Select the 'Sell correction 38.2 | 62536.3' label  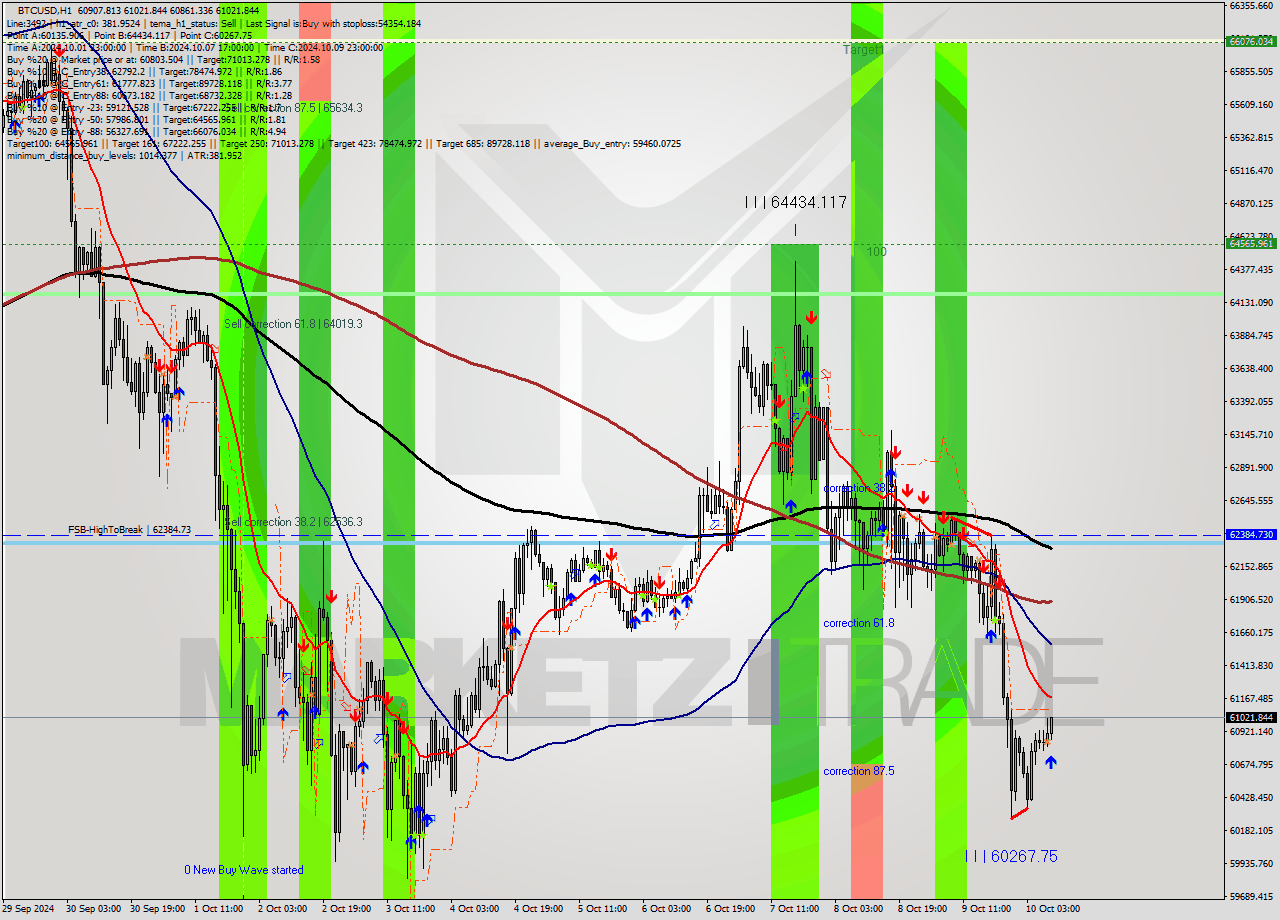(293, 522)
